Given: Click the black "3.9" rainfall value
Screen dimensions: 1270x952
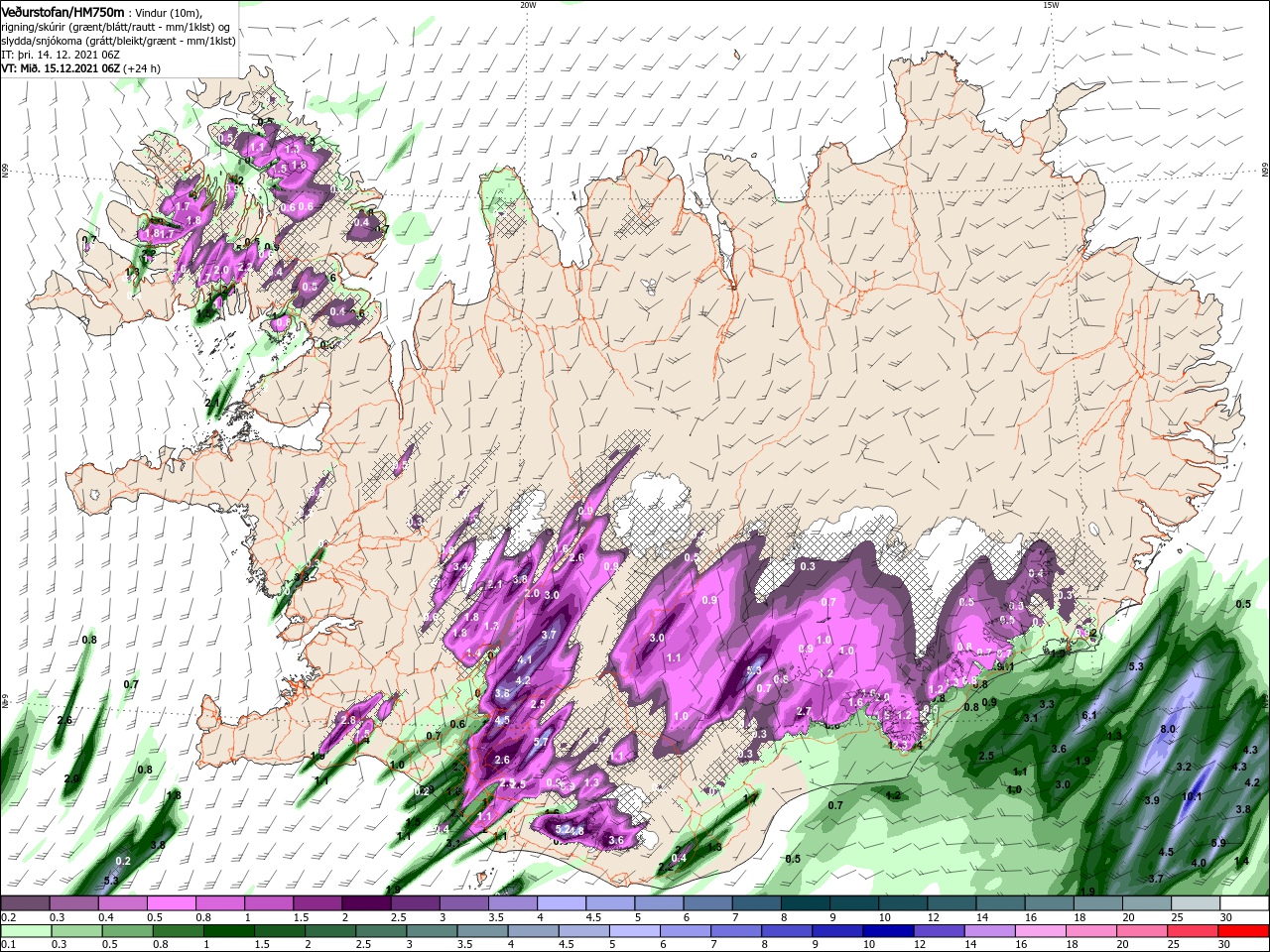Looking at the screenshot, I should tap(1152, 800).
